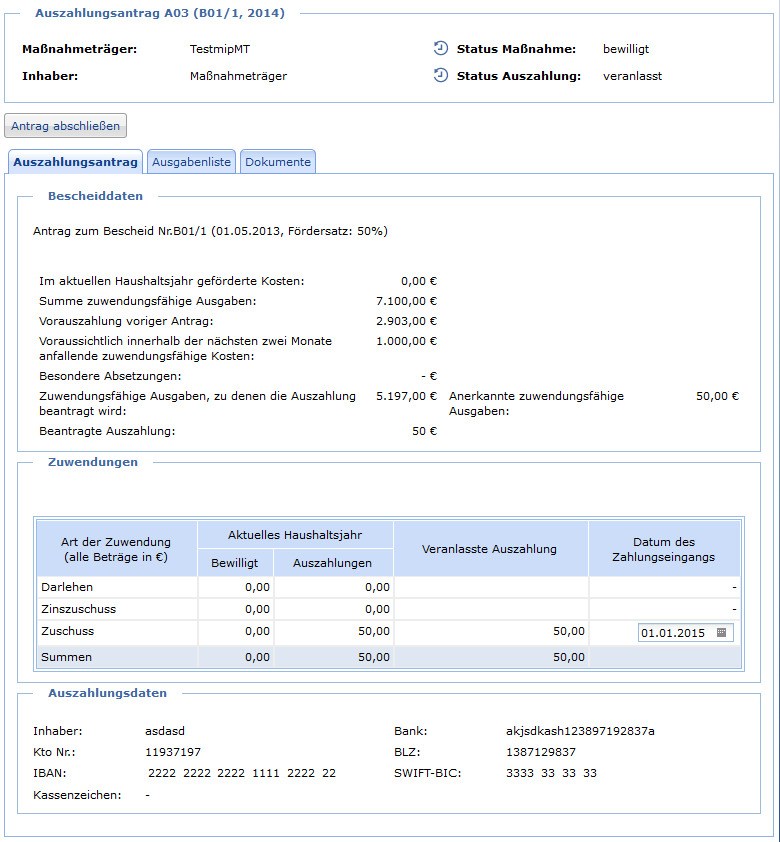Click the SWIFT-BIC value 3333 33 33 33
Image resolution: width=780 pixels, height=842 pixels.
(x=551, y=773)
